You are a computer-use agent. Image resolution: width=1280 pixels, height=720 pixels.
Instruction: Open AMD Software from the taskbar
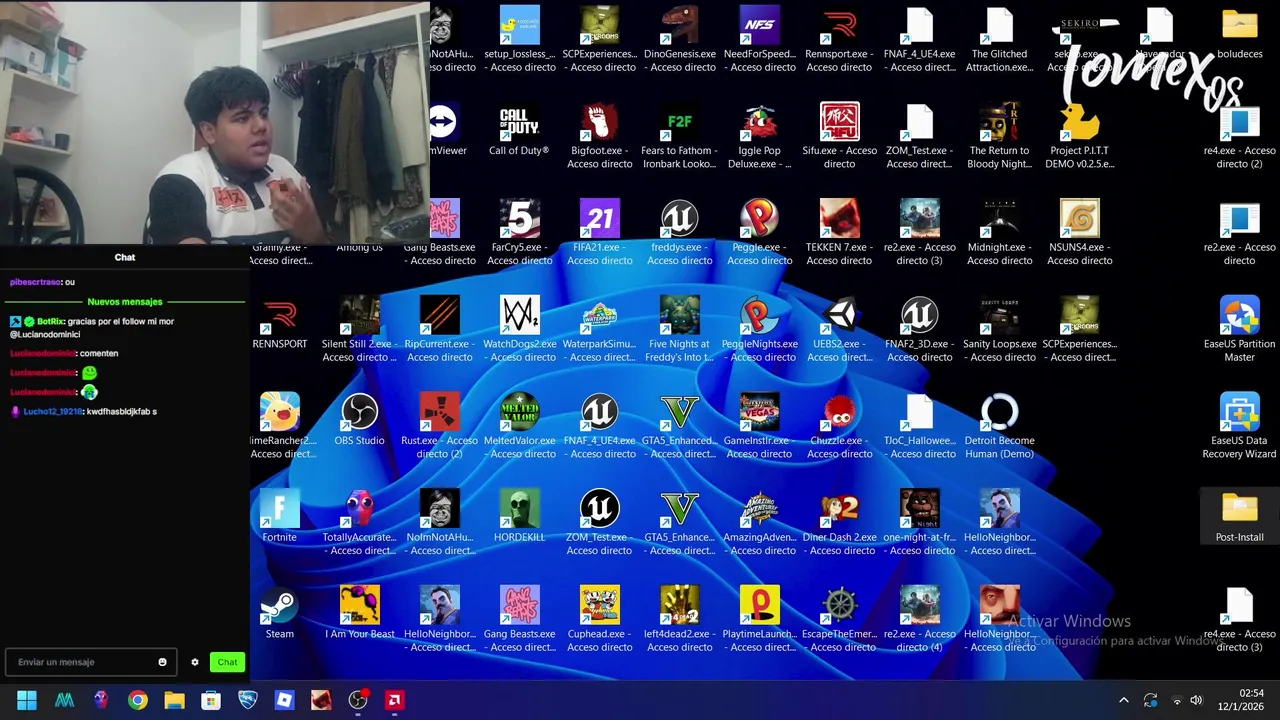(x=394, y=700)
